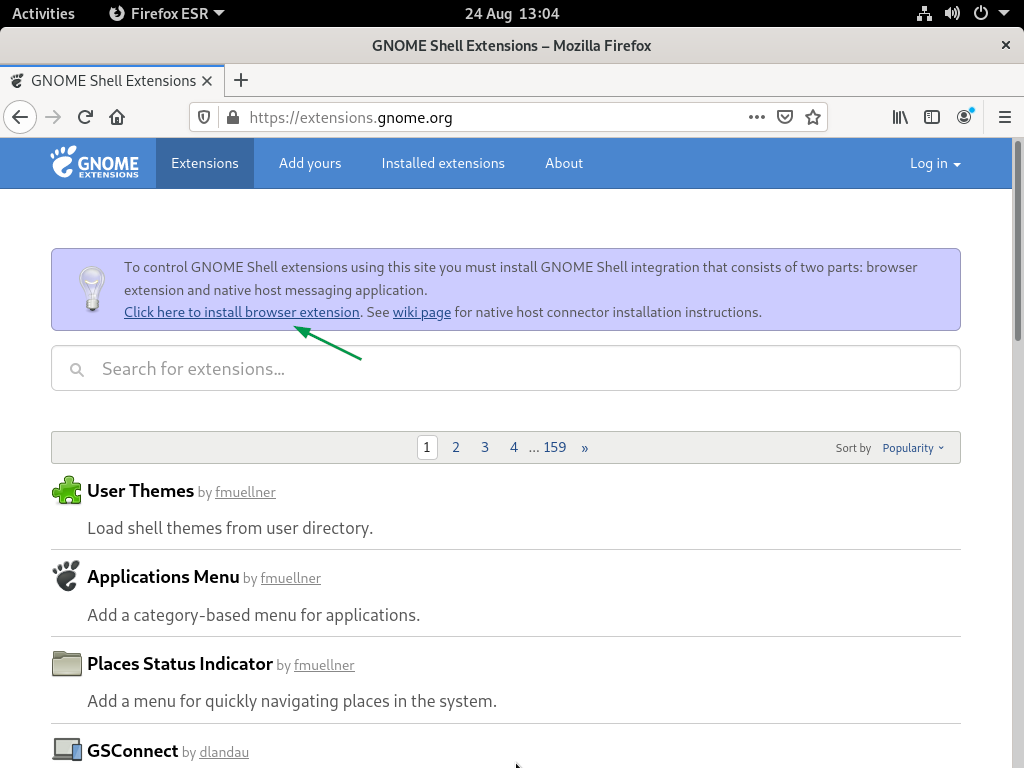Screen dimensions: 1024x768
Task: Close the GNOME Shell Extensions tab
Action: tap(207, 81)
